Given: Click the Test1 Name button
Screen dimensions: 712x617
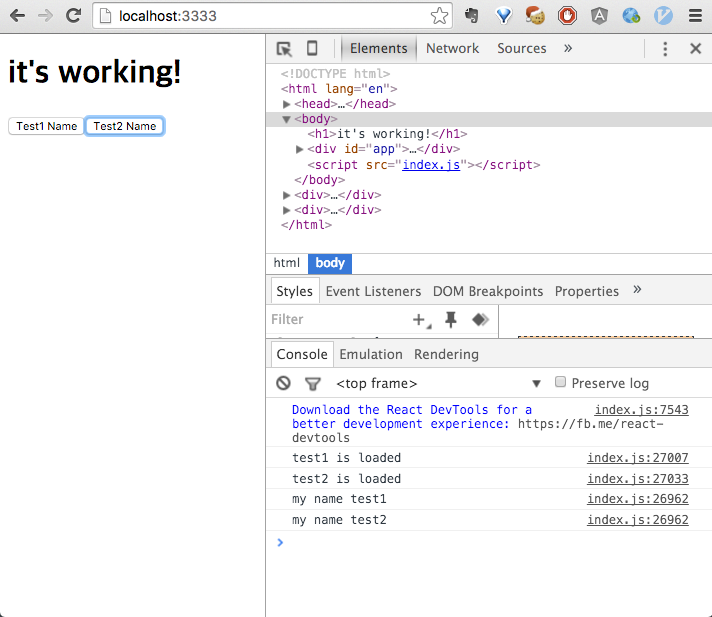Looking at the screenshot, I should coord(46,126).
